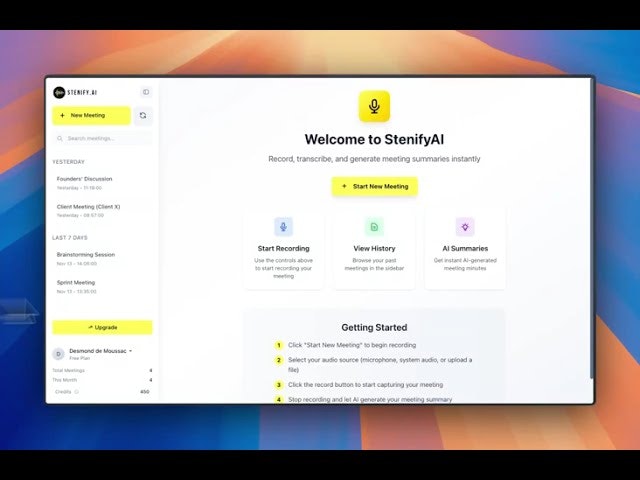Click the Start New Meeting button
Image resolution: width=640 pixels, height=480 pixels.
(374, 186)
